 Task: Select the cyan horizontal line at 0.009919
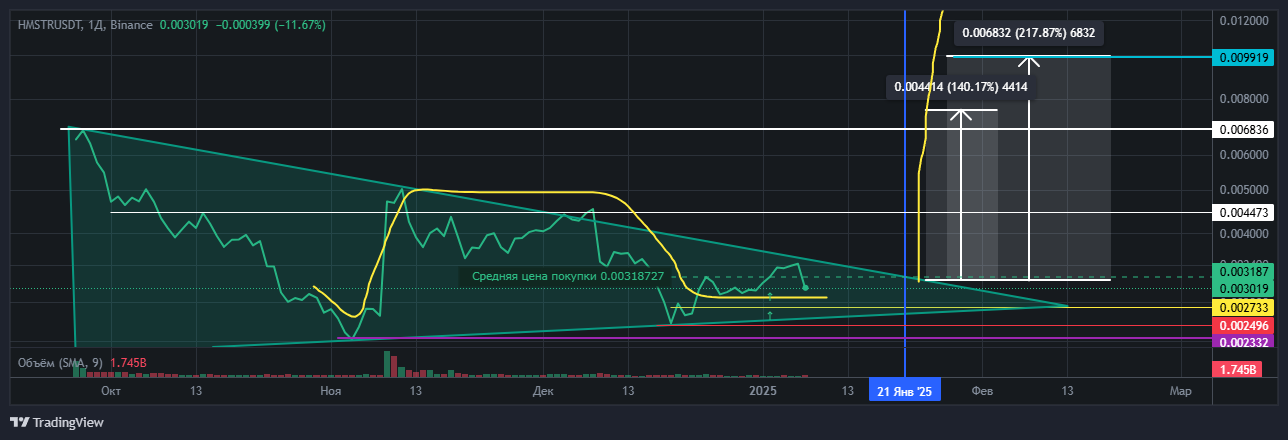click(1080, 57)
